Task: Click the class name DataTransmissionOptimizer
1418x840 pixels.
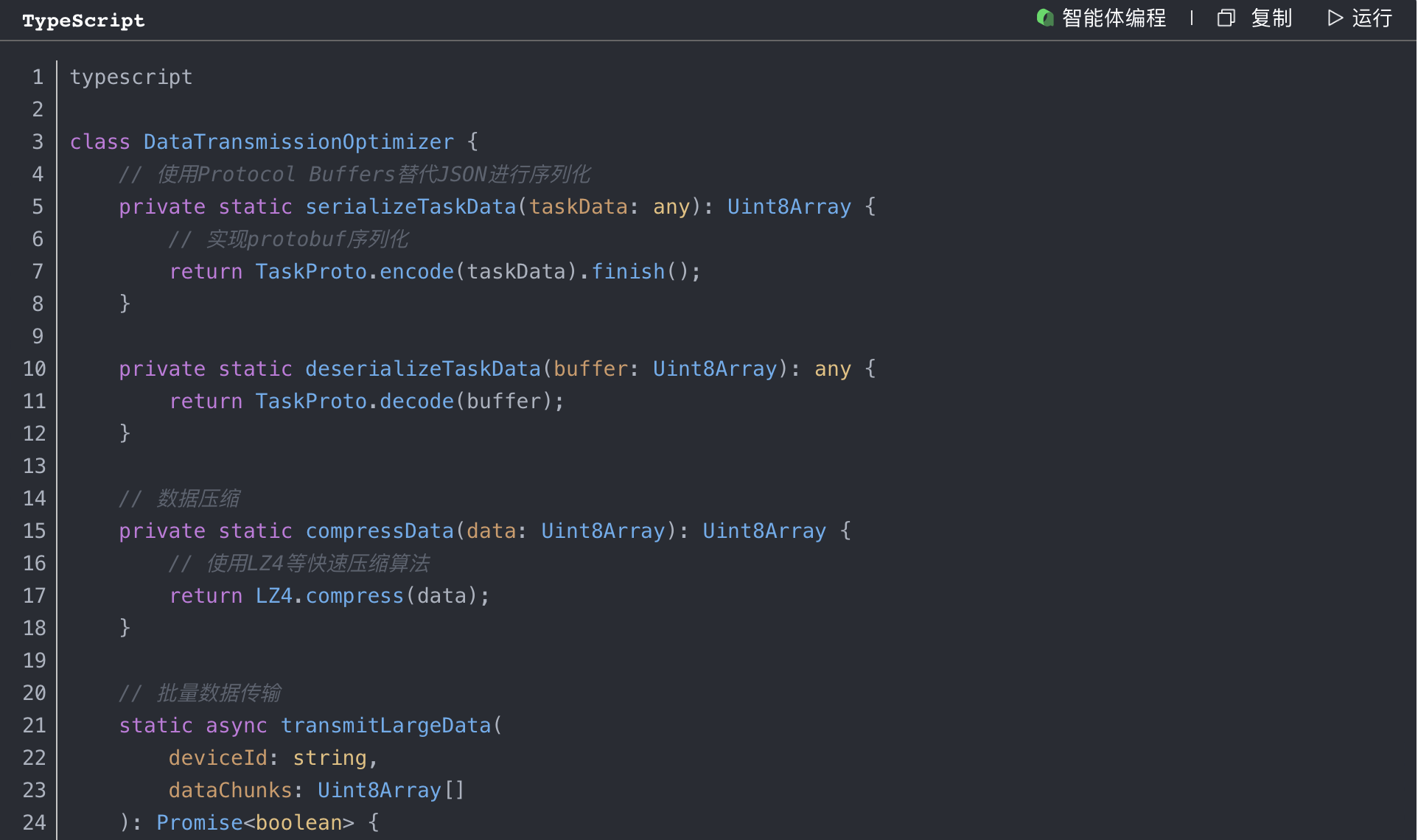Action: [x=298, y=141]
